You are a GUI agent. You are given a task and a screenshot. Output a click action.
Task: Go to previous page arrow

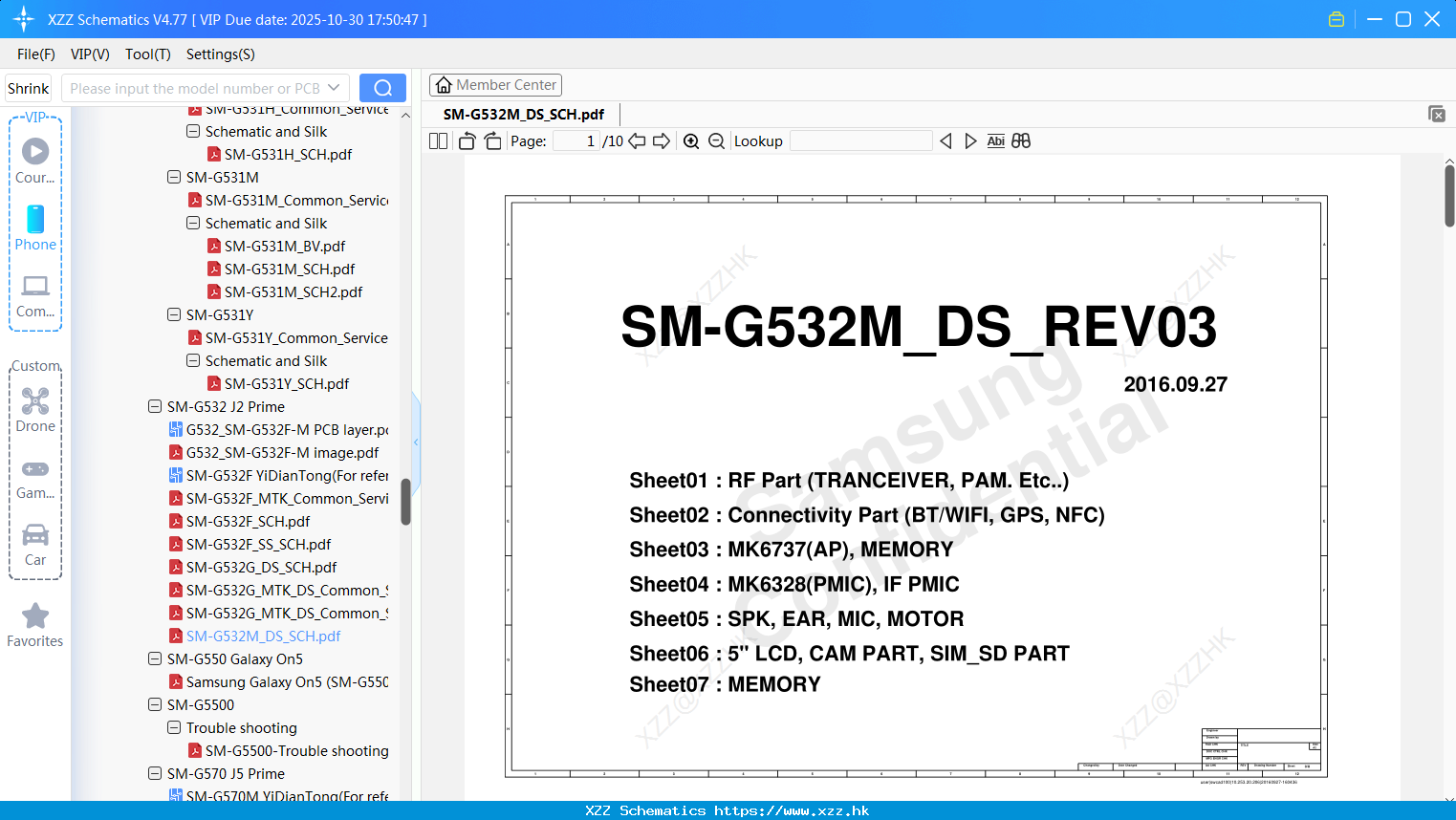637,140
